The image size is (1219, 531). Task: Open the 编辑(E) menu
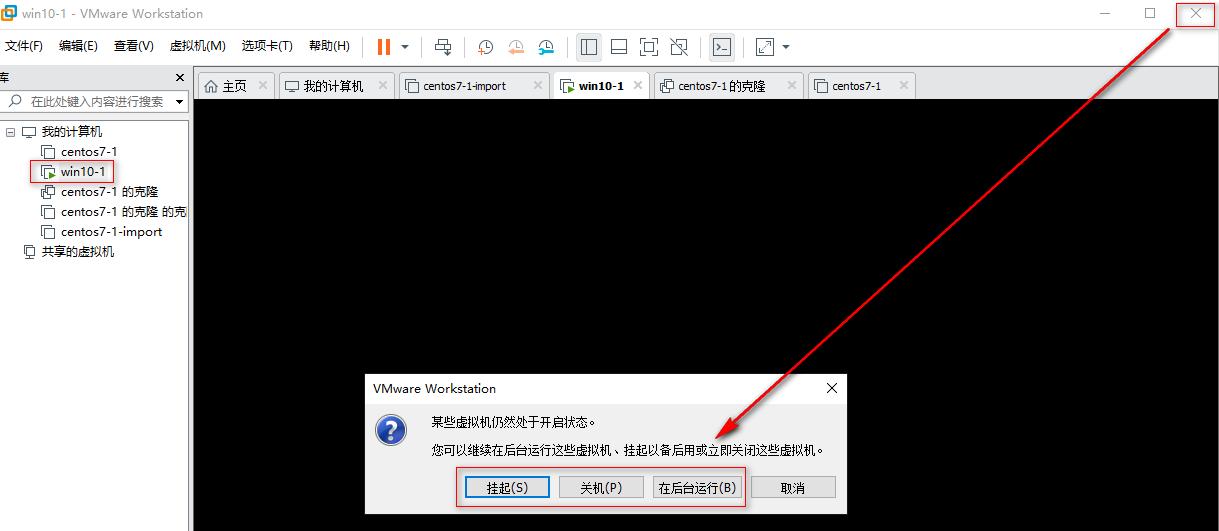78,46
